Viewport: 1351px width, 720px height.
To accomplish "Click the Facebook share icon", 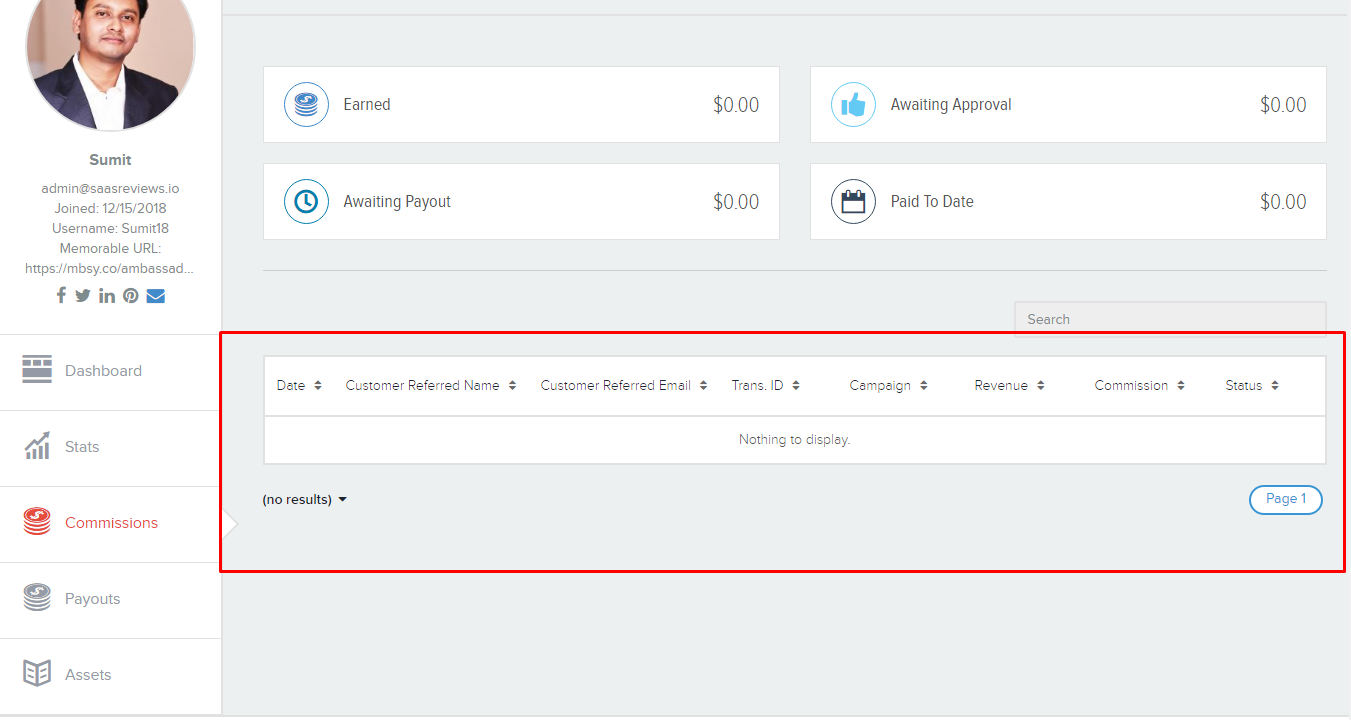I will tap(61, 295).
